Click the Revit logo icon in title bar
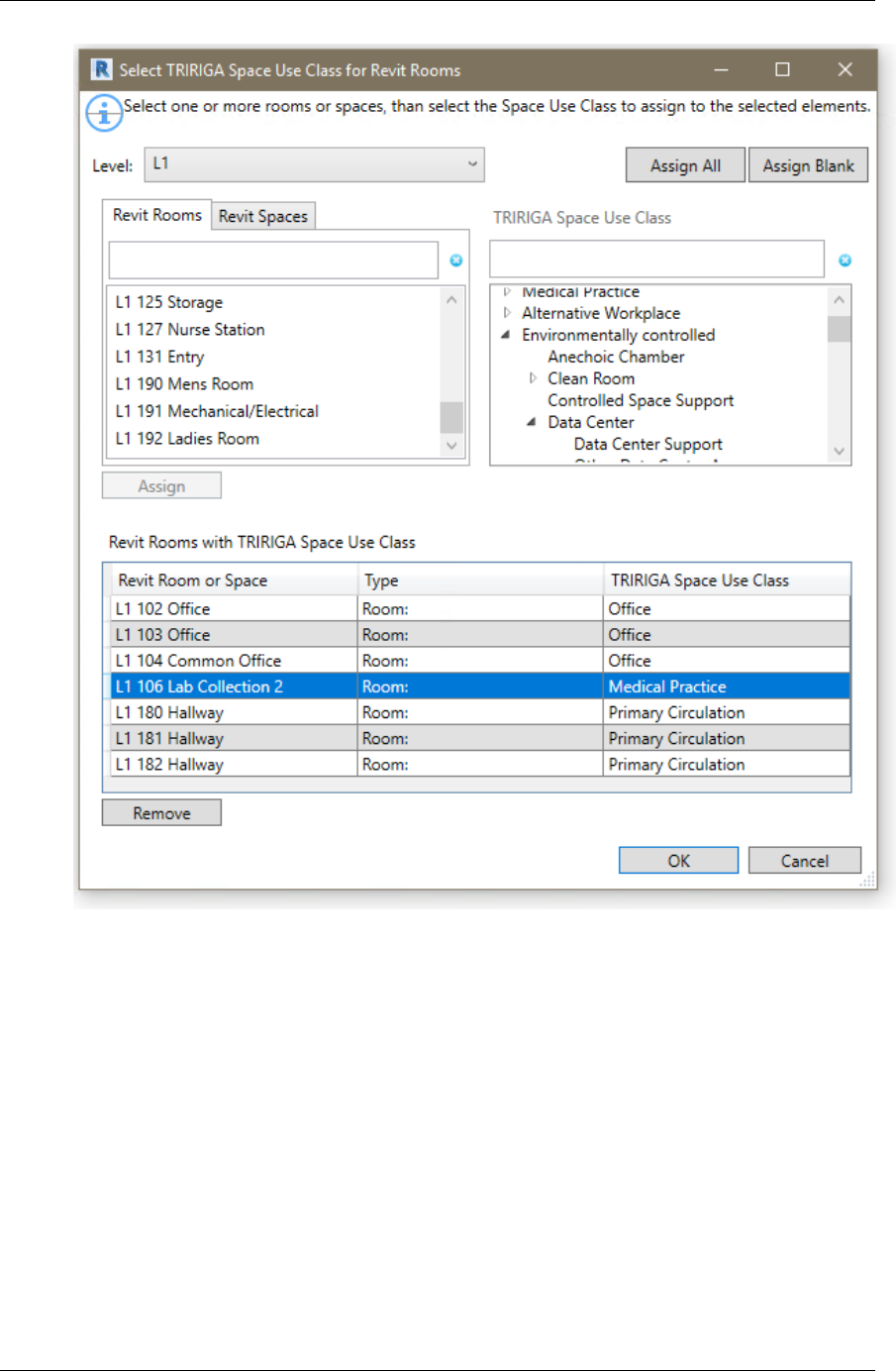Viewport: 896px width, 1371px height. 101,69
